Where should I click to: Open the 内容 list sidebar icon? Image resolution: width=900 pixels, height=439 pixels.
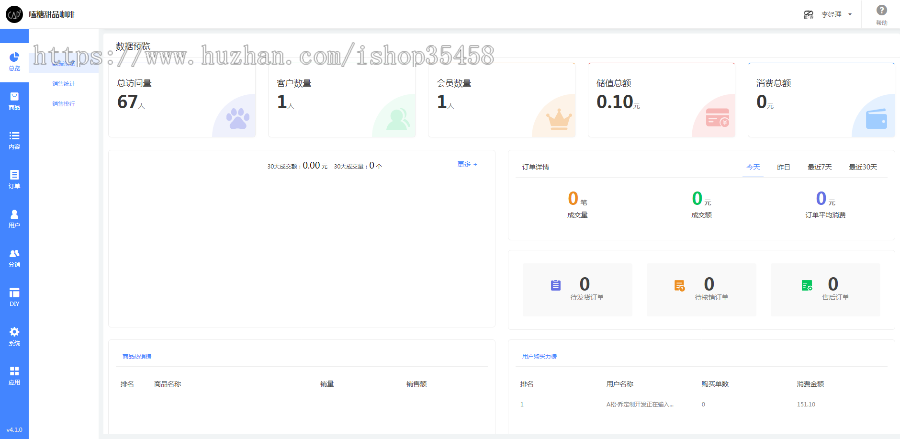[x=14, y=136]
